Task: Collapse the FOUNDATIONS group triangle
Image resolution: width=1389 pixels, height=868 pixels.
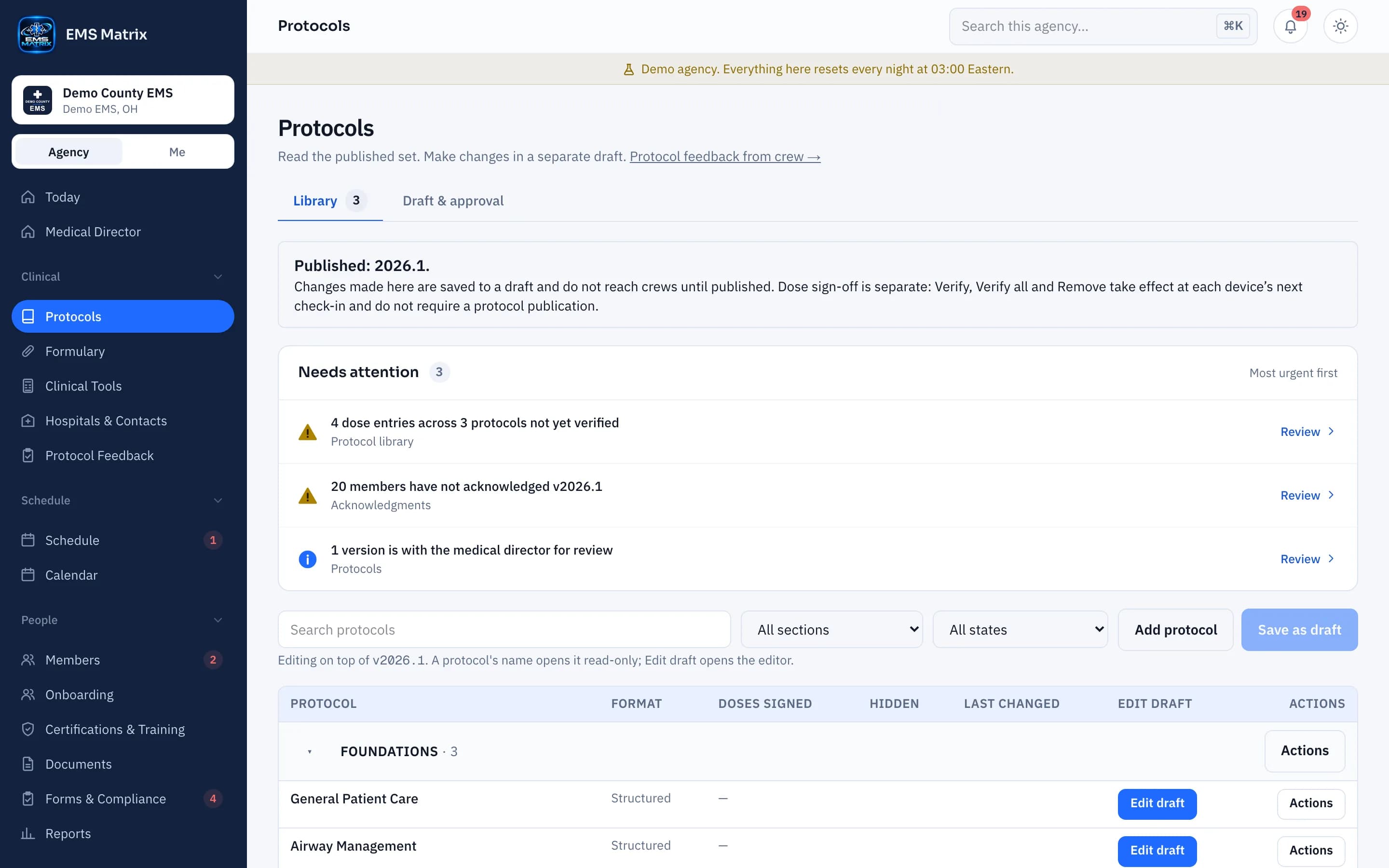Action: (309, 751)
